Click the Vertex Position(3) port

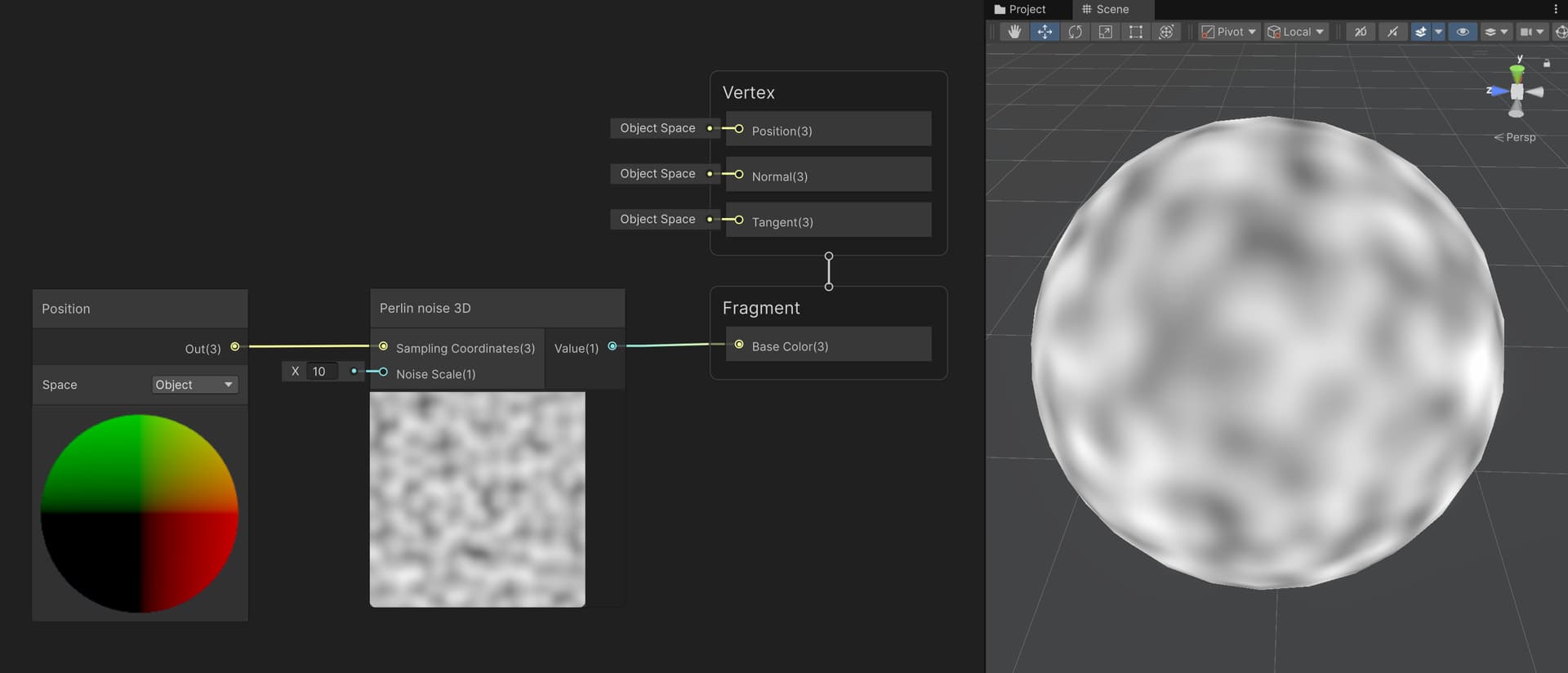pos(739,129)
